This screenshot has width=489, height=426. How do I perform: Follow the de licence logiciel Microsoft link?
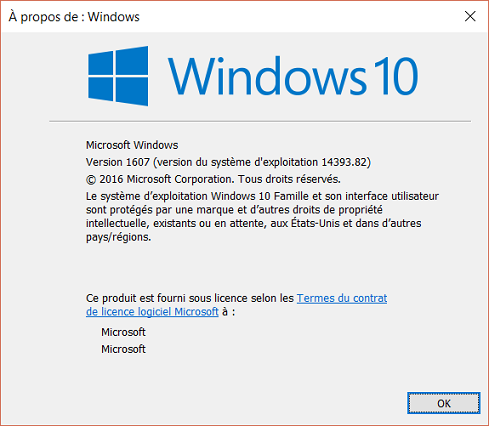152,312
